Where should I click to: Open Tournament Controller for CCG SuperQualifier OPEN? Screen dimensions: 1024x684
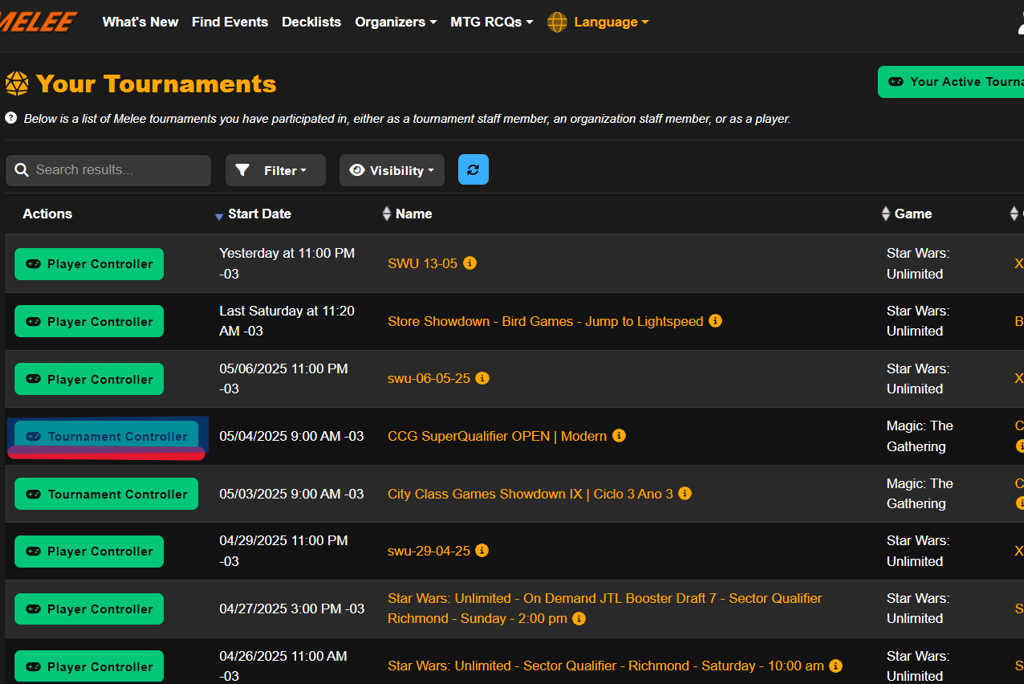click(106, 436)
